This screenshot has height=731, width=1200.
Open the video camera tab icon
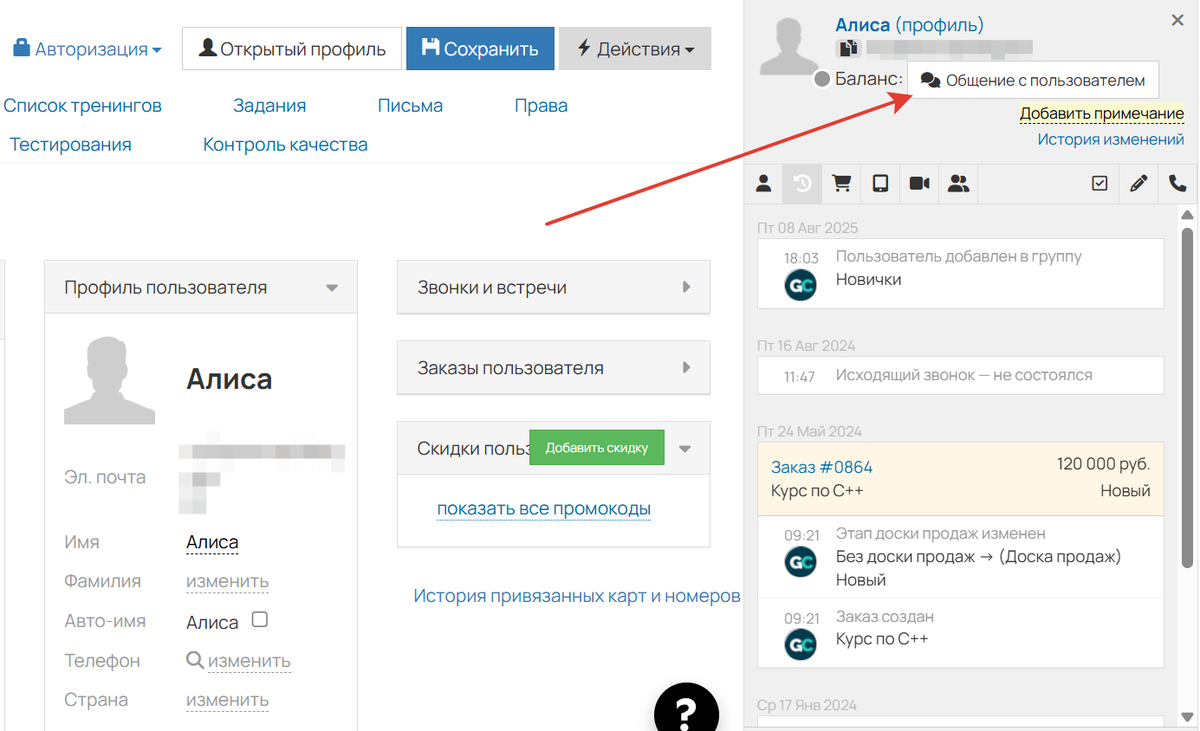click(919, 184)
